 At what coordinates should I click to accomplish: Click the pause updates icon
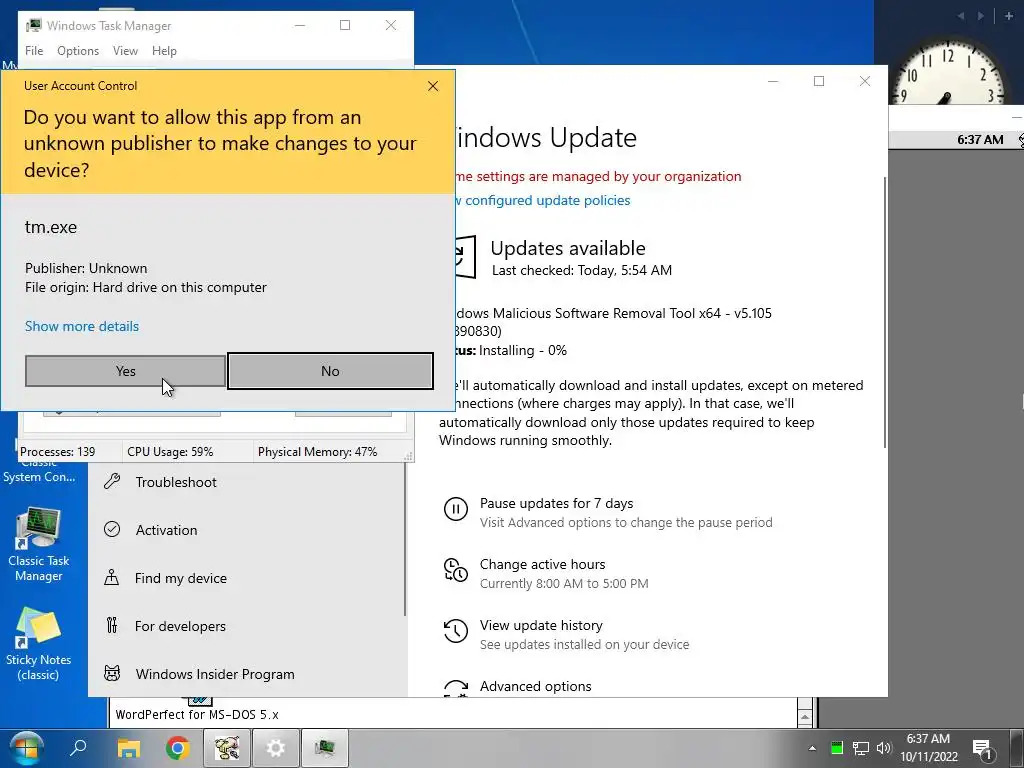(x=456, y=509)
